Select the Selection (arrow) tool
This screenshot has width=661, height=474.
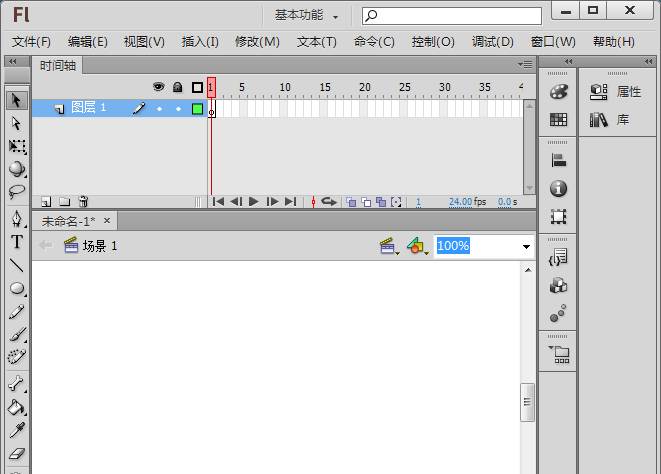click(x=16, y=100)
